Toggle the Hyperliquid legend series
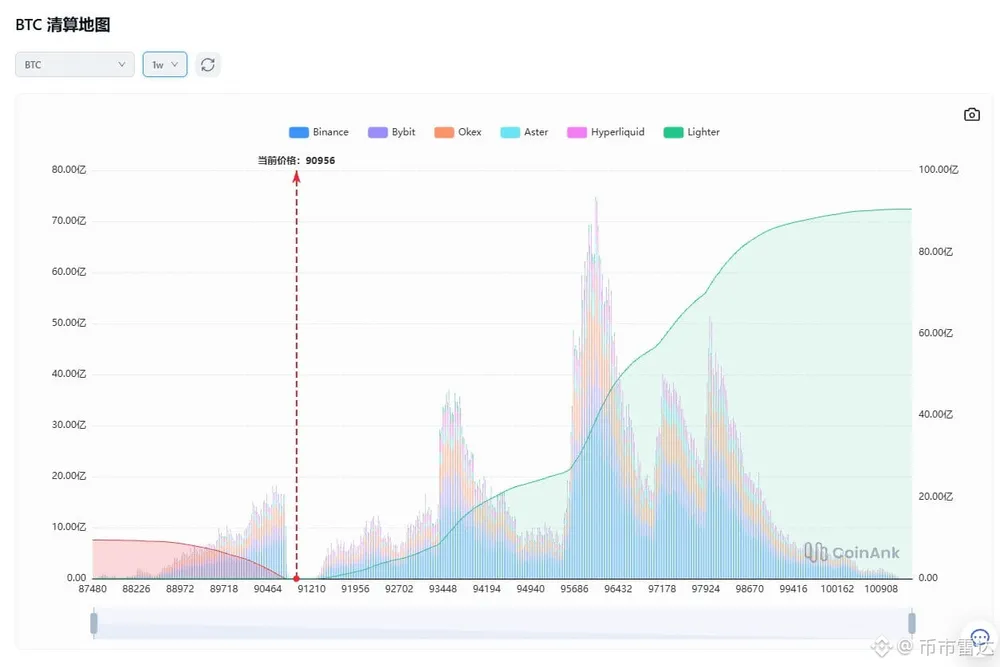1000x667 pixels. [606, 132]
